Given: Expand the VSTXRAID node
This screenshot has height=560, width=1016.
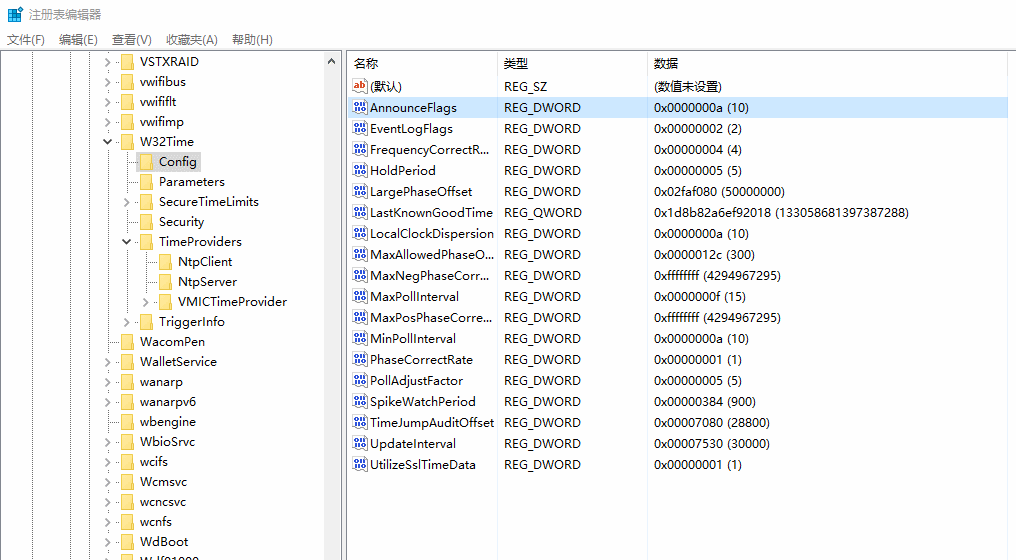Looking at the screenshot, I should tap(108, 62).
